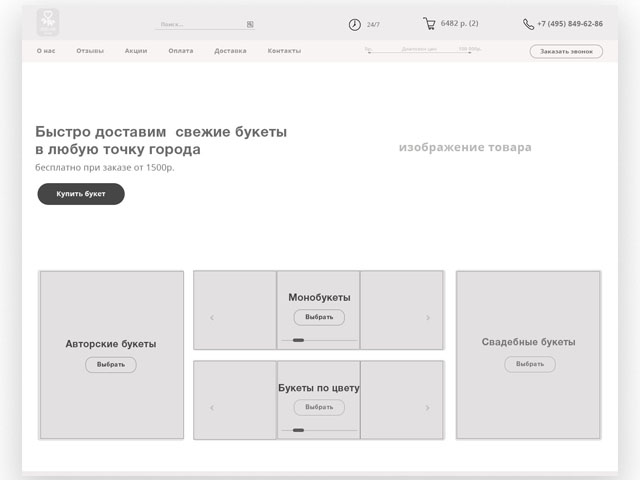
Task: Open the Оплата menu item
Action: click(181, 51)
